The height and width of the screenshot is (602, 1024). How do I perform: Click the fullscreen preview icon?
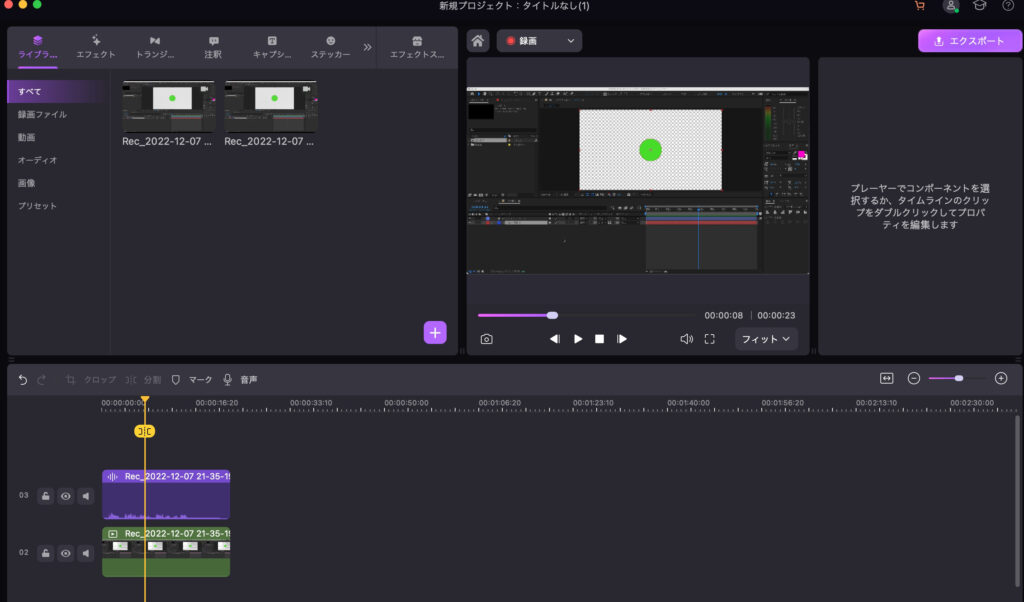tap(709, 339)
